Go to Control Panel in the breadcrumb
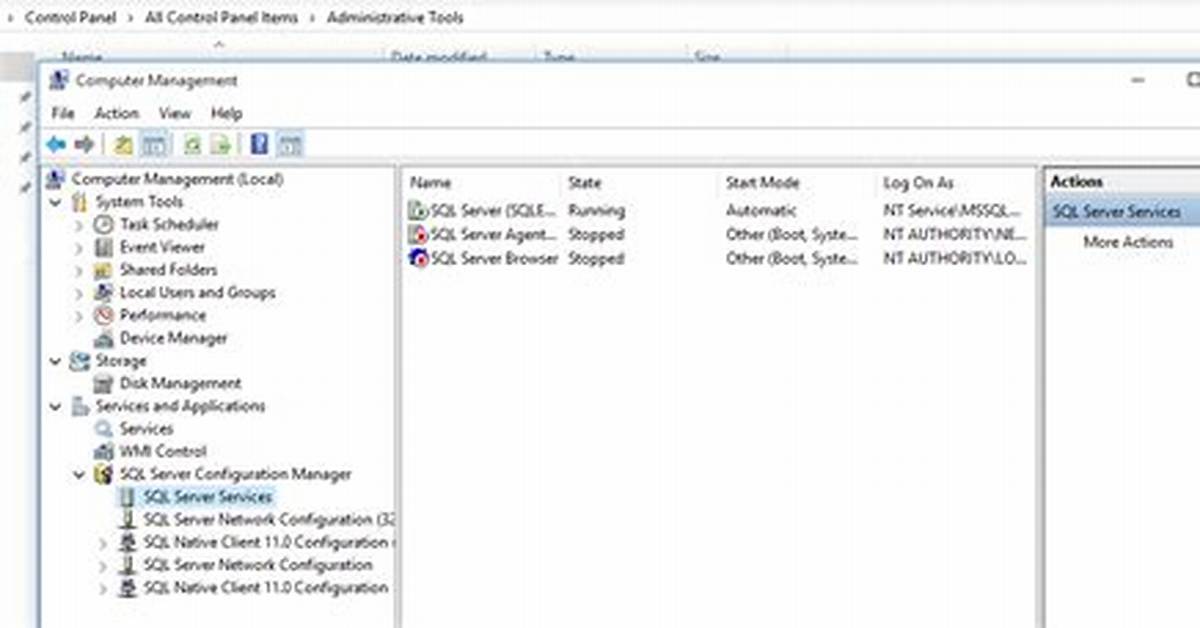 [x=70, y=17]
